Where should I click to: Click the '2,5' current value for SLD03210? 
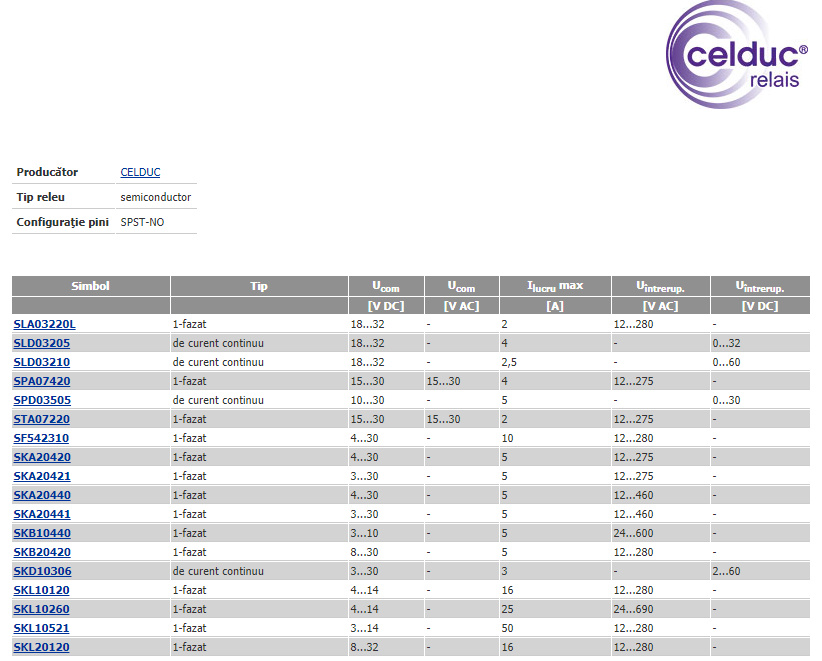[509, 362]
